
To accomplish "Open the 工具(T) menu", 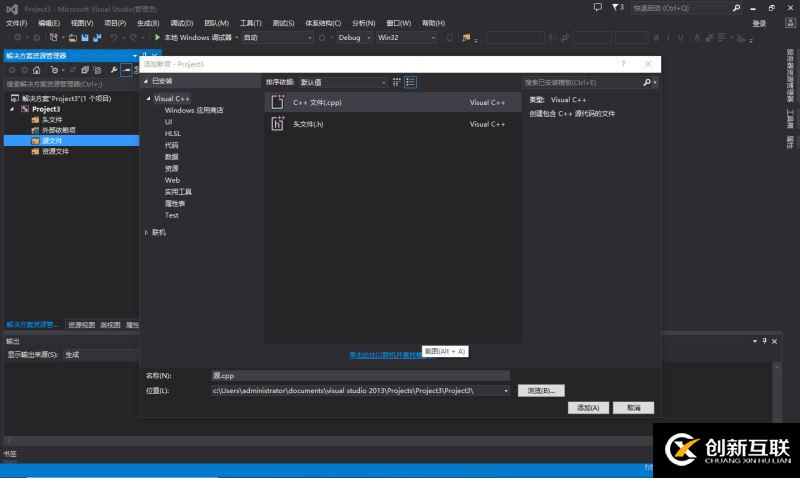I will (251, 23).
